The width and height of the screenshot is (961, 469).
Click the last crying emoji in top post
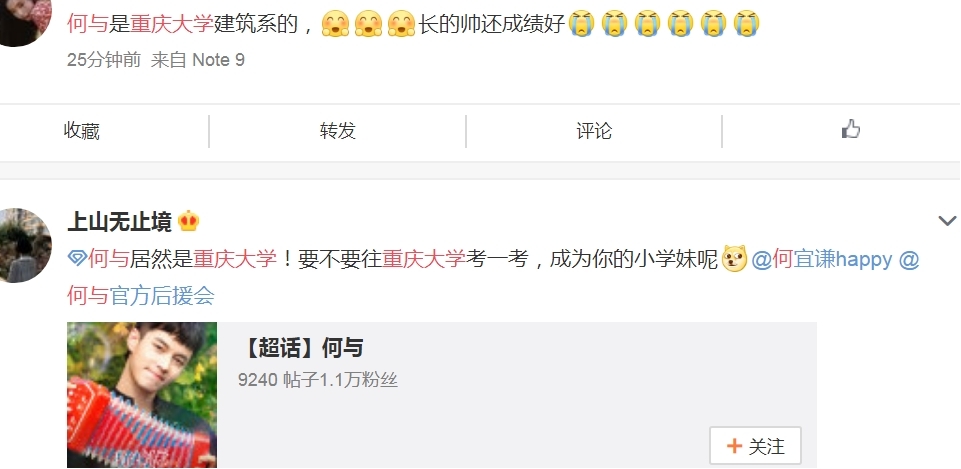tap(746, 25)
